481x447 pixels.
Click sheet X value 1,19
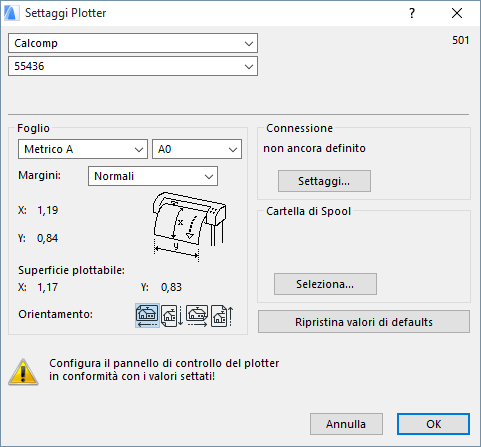tap(48, 210)
